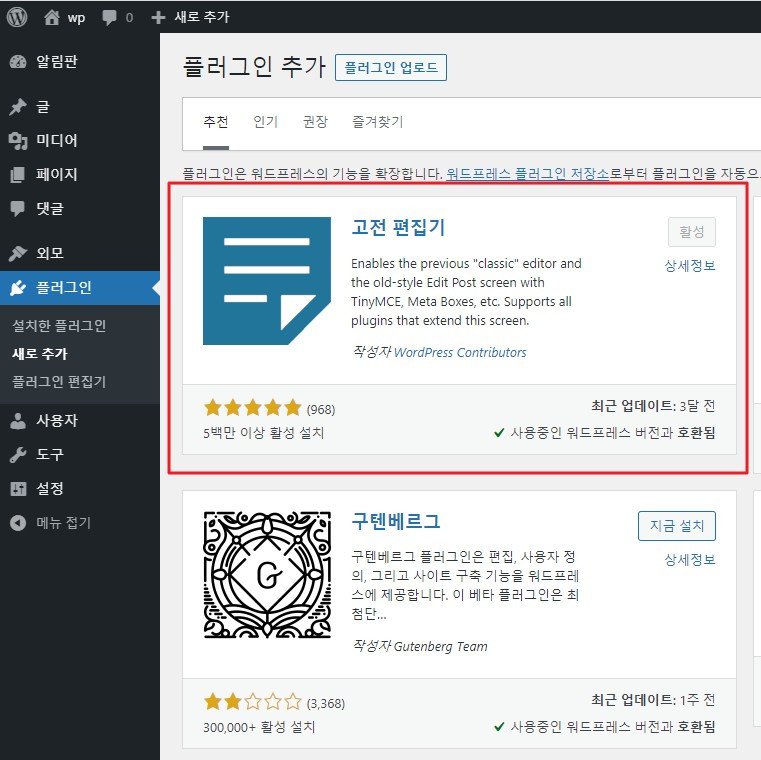This screenshot has width=761, height=760.
Task: Open 설치한 플러그인 submenu item
Action: [59, 326]
